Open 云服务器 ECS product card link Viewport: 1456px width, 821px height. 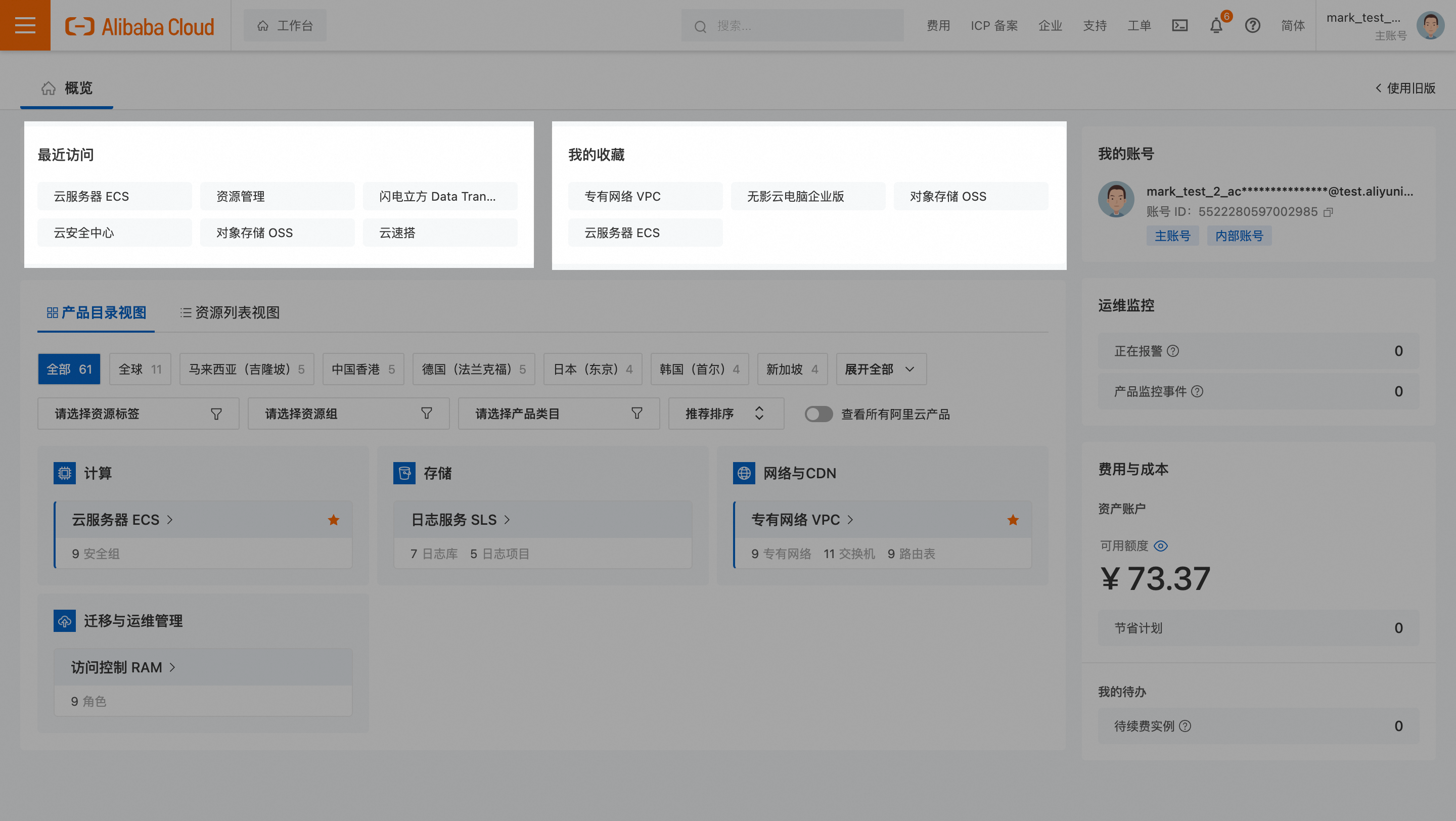122,520
